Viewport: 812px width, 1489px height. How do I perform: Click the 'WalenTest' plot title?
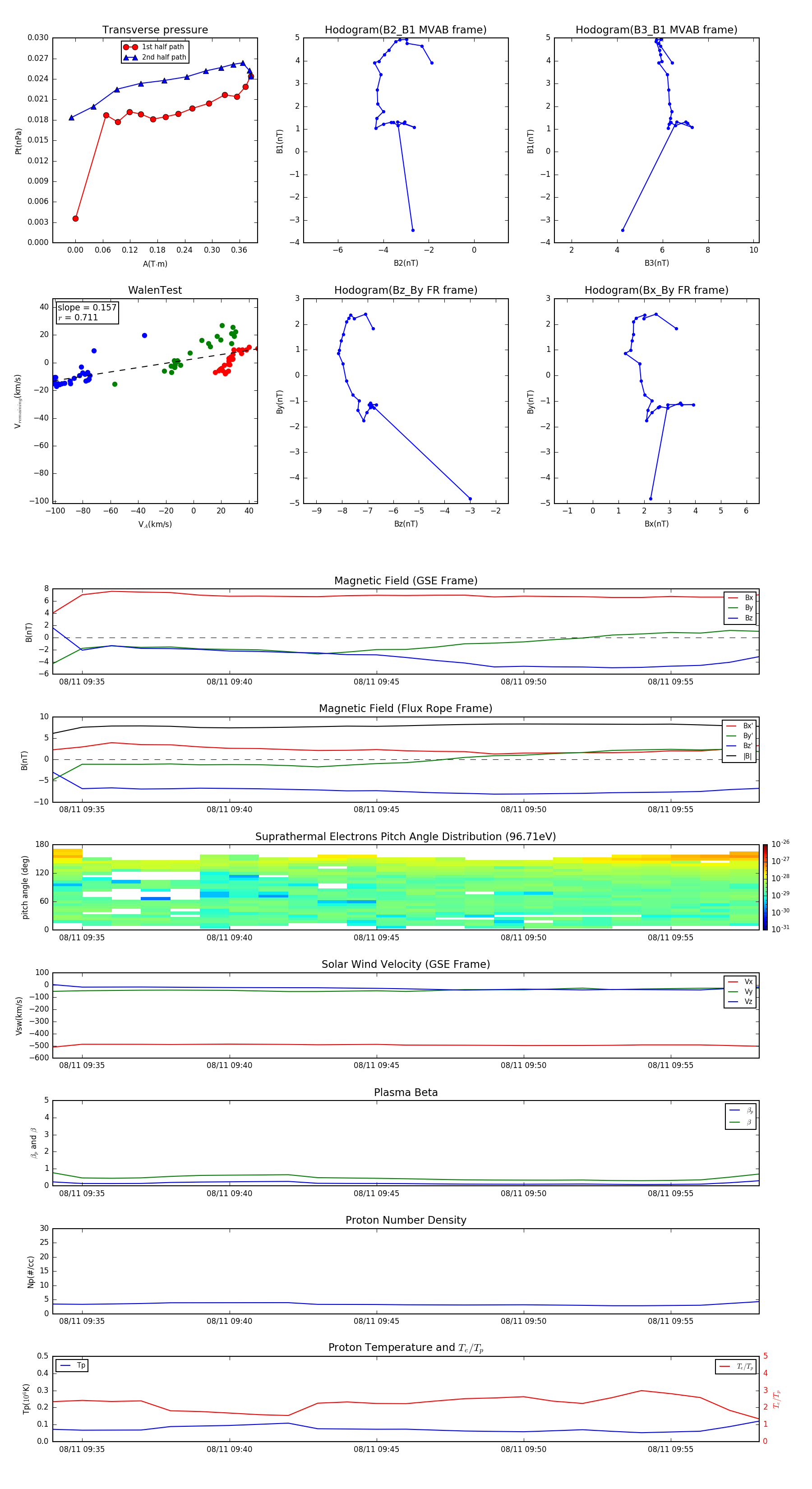click(155, 290)
